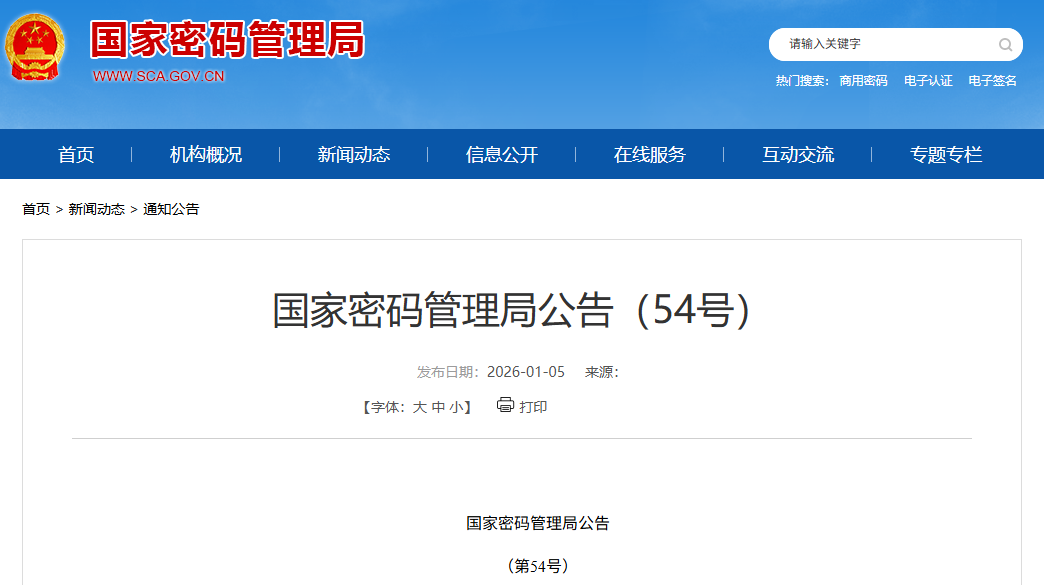Open the 互动交流 navigation menu item
The width and height of the screenshot is (1044, 585).
(x=800, y=154)
